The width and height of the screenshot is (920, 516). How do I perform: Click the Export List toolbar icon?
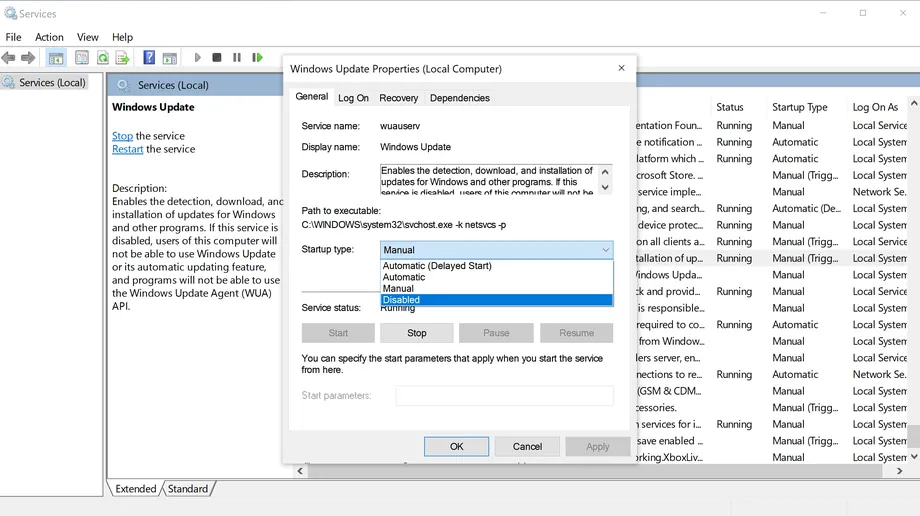coord(123,58)
